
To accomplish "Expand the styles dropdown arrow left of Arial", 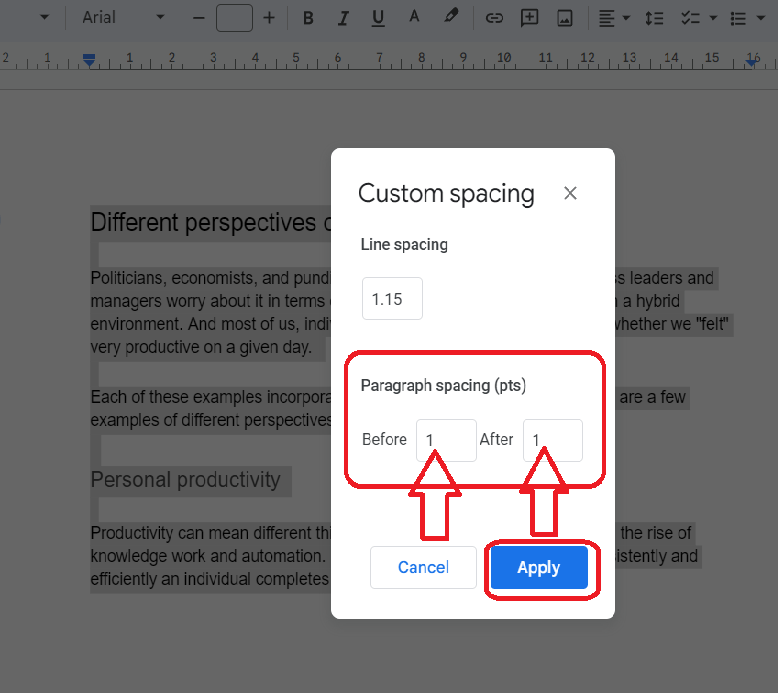I will pyautogui.click(x=45, y=17).
